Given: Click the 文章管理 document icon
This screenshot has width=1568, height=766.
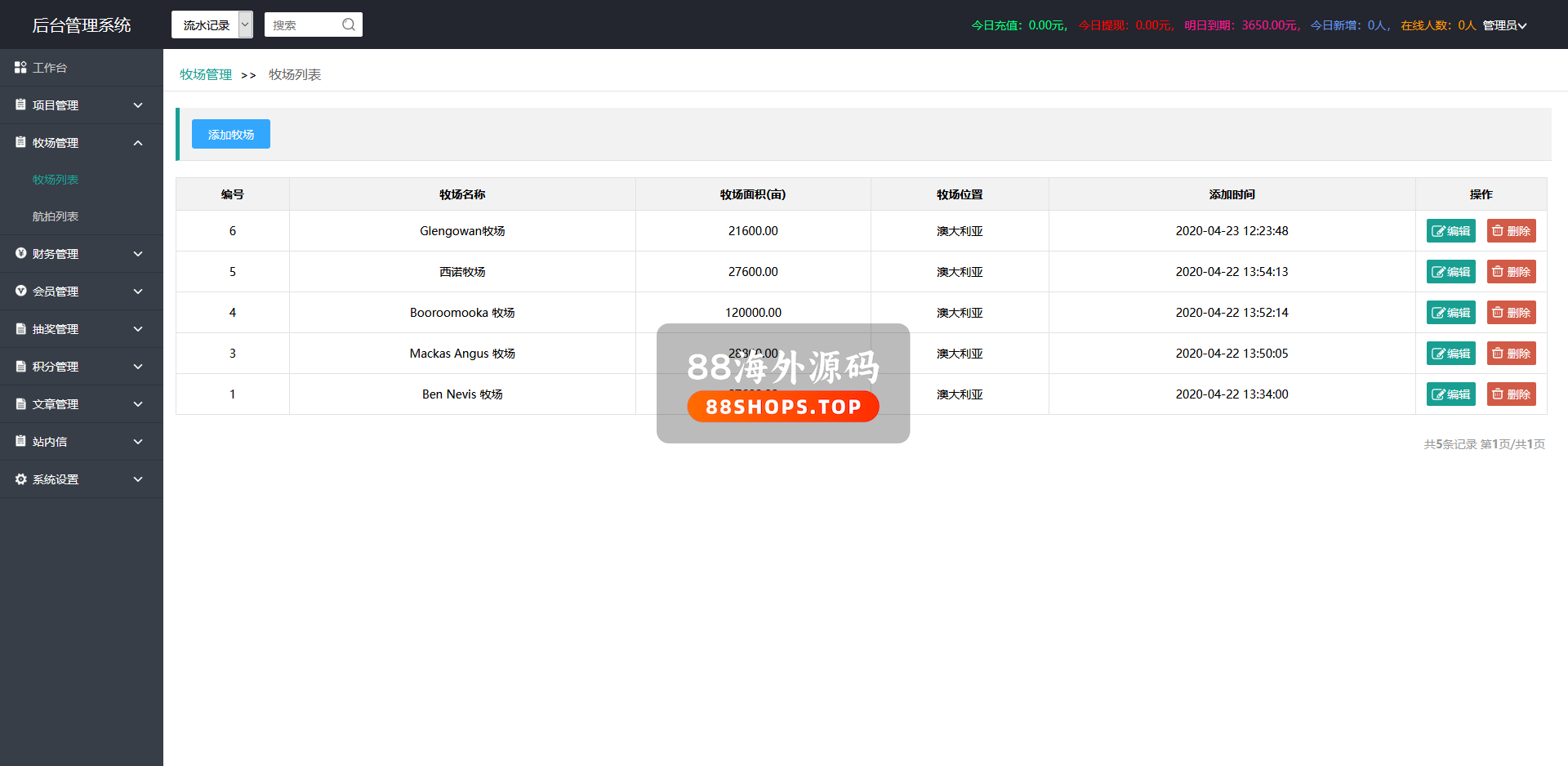Looking at the screenshot, I should point(20,404).
